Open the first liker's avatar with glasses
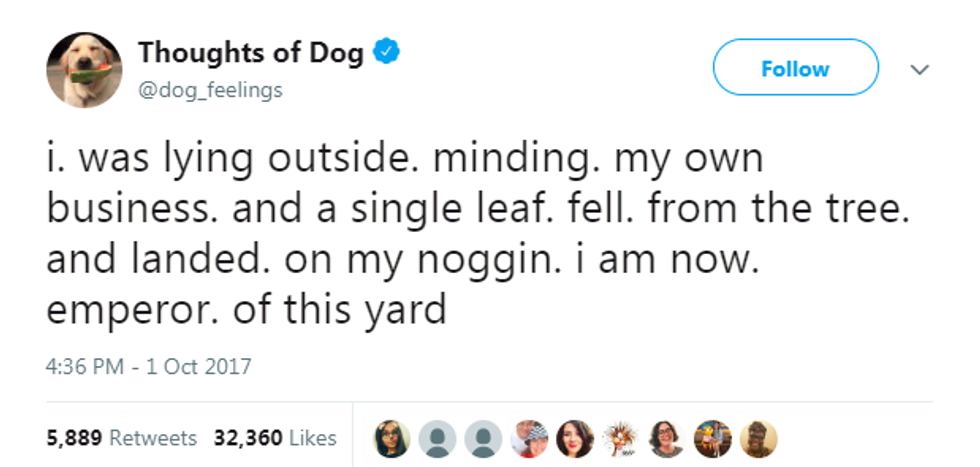Viewport: 980px width, 467px height. click(x=392, y=438)
